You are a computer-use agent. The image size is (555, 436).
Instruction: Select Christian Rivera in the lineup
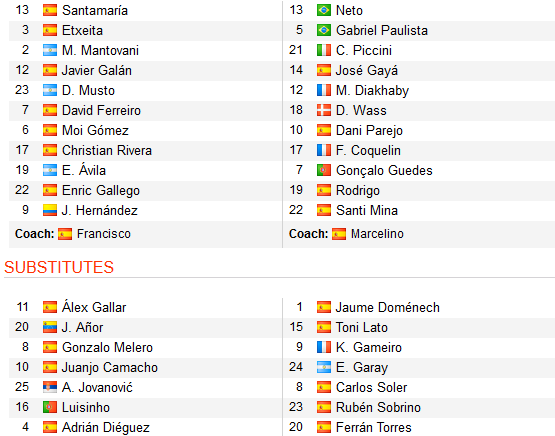107,150
